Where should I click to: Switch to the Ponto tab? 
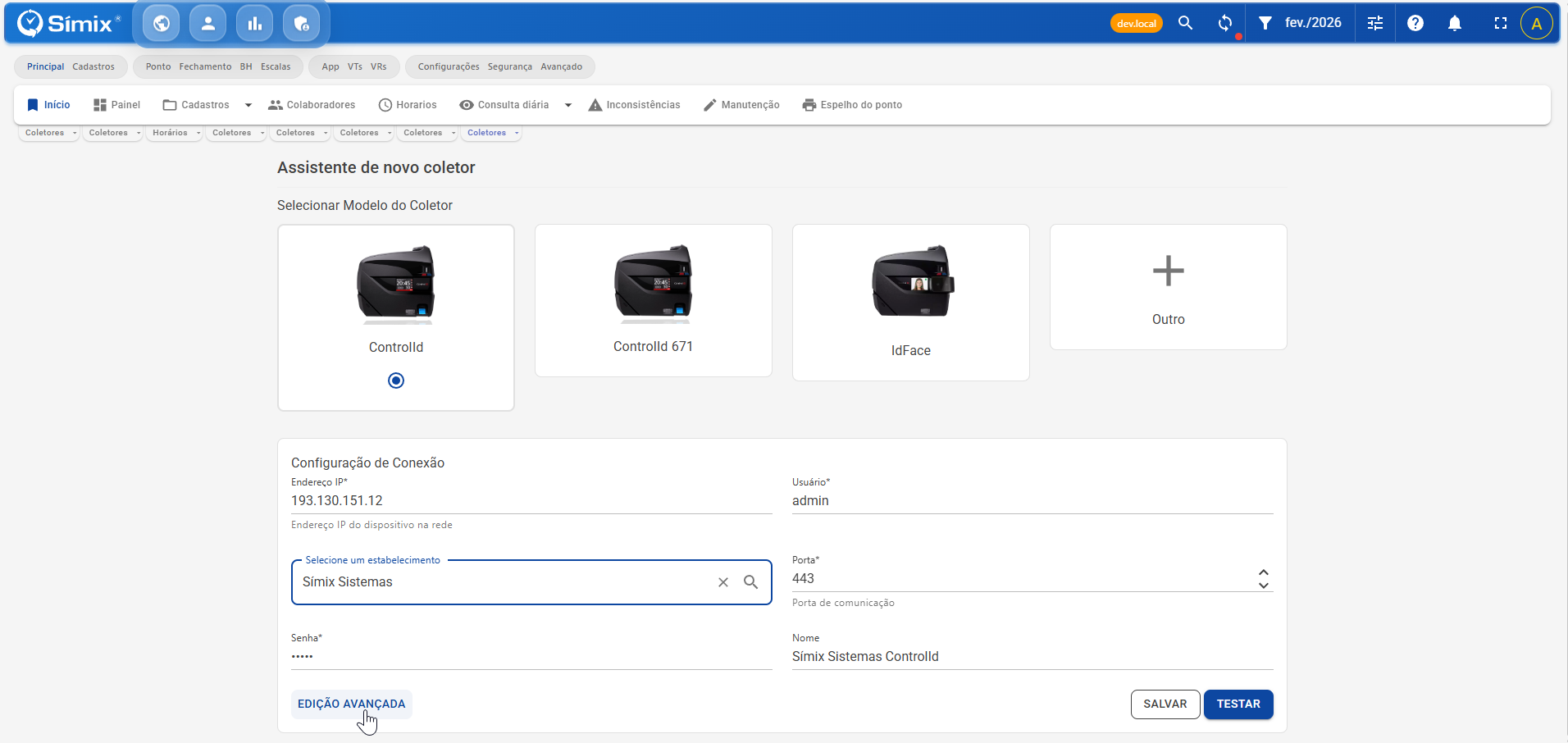158,66
